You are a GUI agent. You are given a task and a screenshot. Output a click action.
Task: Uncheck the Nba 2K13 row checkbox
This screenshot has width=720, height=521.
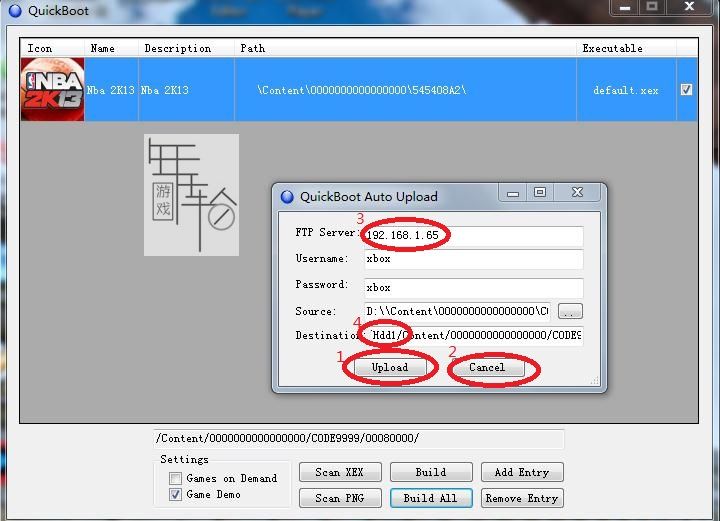click(x=686, y=90)
